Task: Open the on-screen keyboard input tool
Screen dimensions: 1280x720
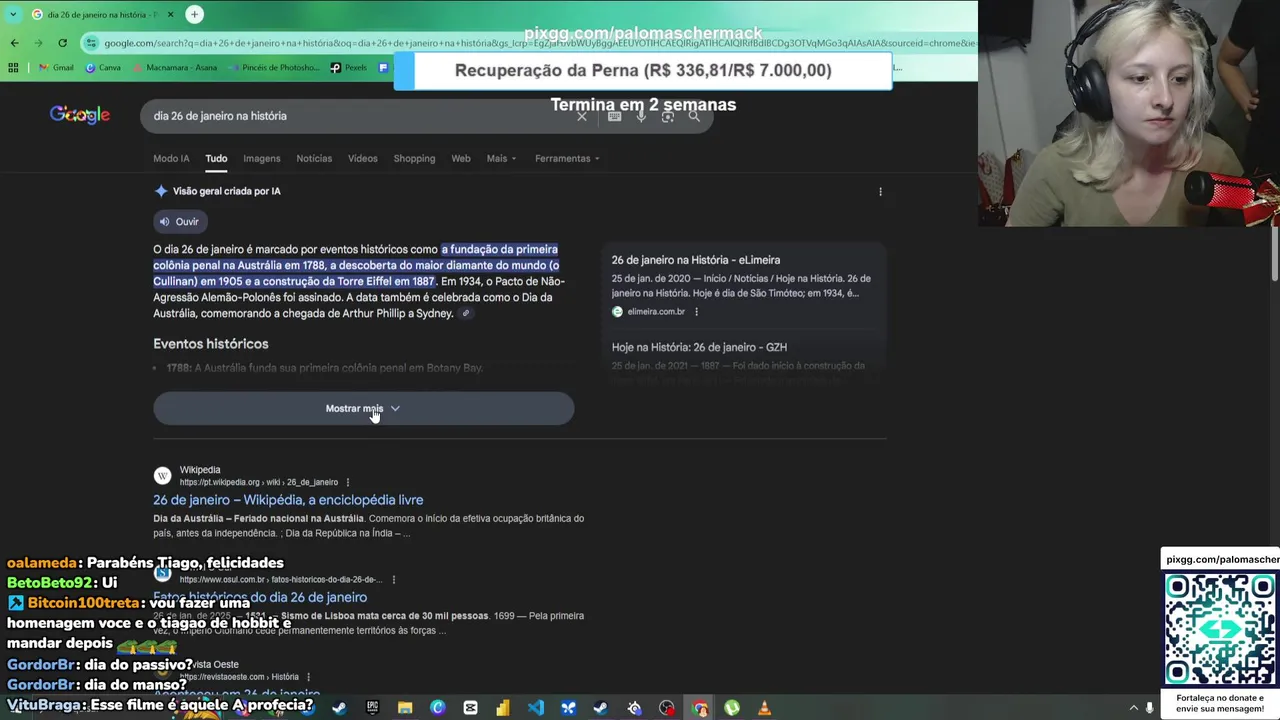Action: [614, 116]
